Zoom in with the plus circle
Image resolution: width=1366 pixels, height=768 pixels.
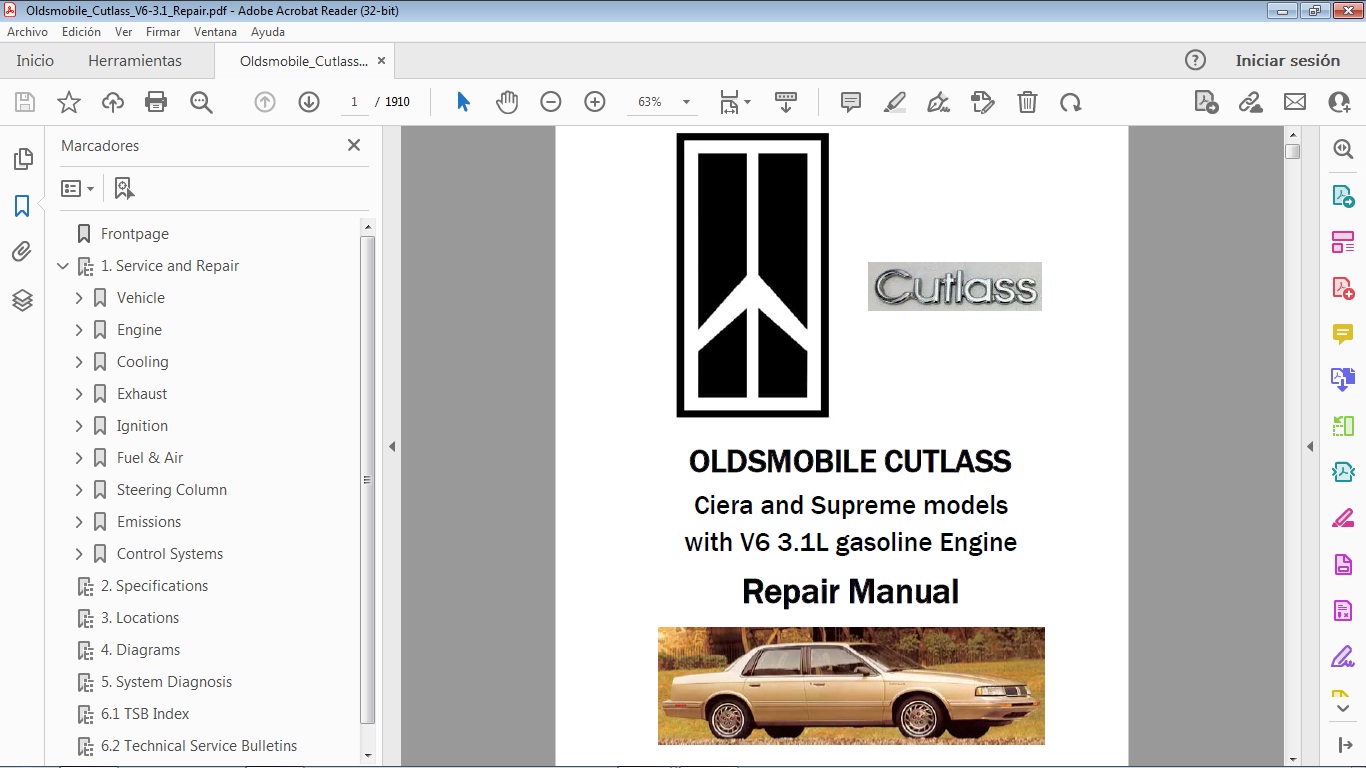tap(595, 102)
